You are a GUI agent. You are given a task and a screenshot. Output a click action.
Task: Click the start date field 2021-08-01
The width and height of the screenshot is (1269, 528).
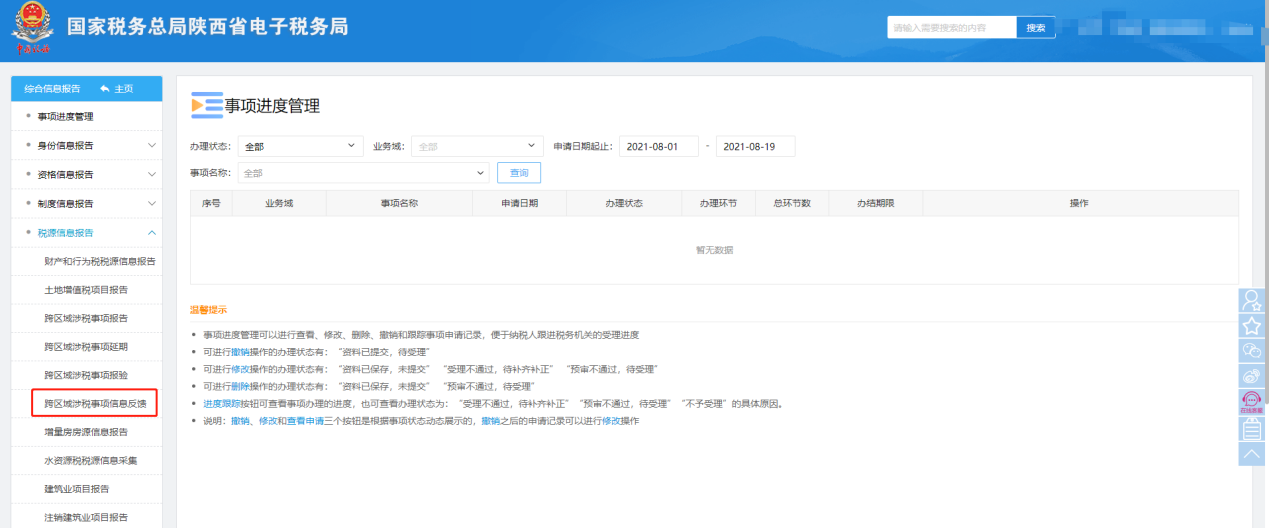[x=658, y=147]
